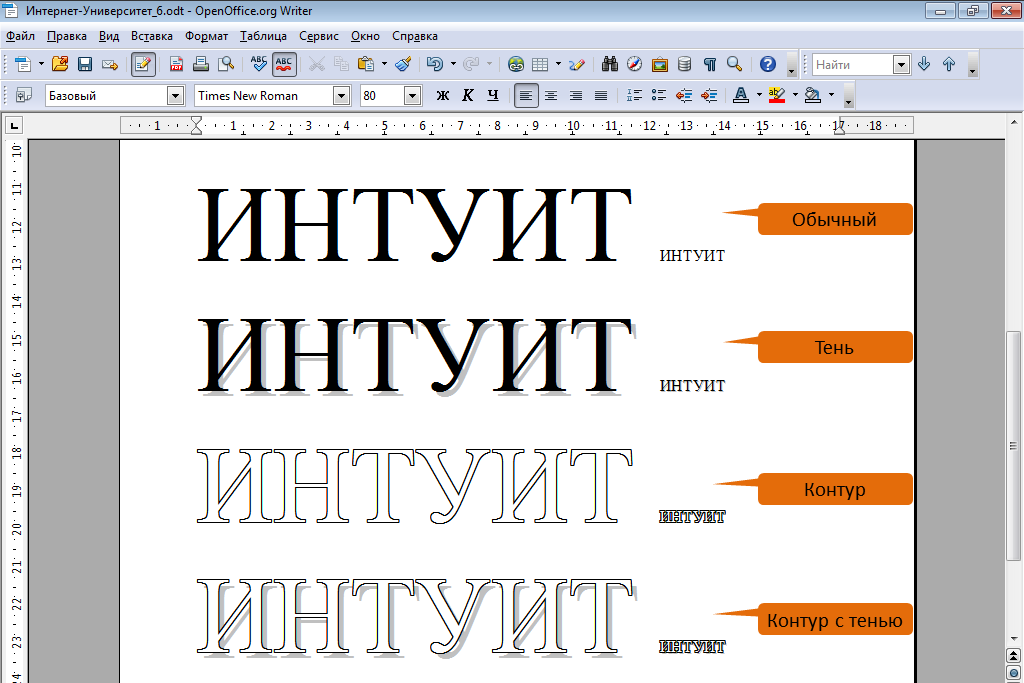1024x683 pixels.
Task: Toggle bulleted list
Action: click(x=659, y=95)
